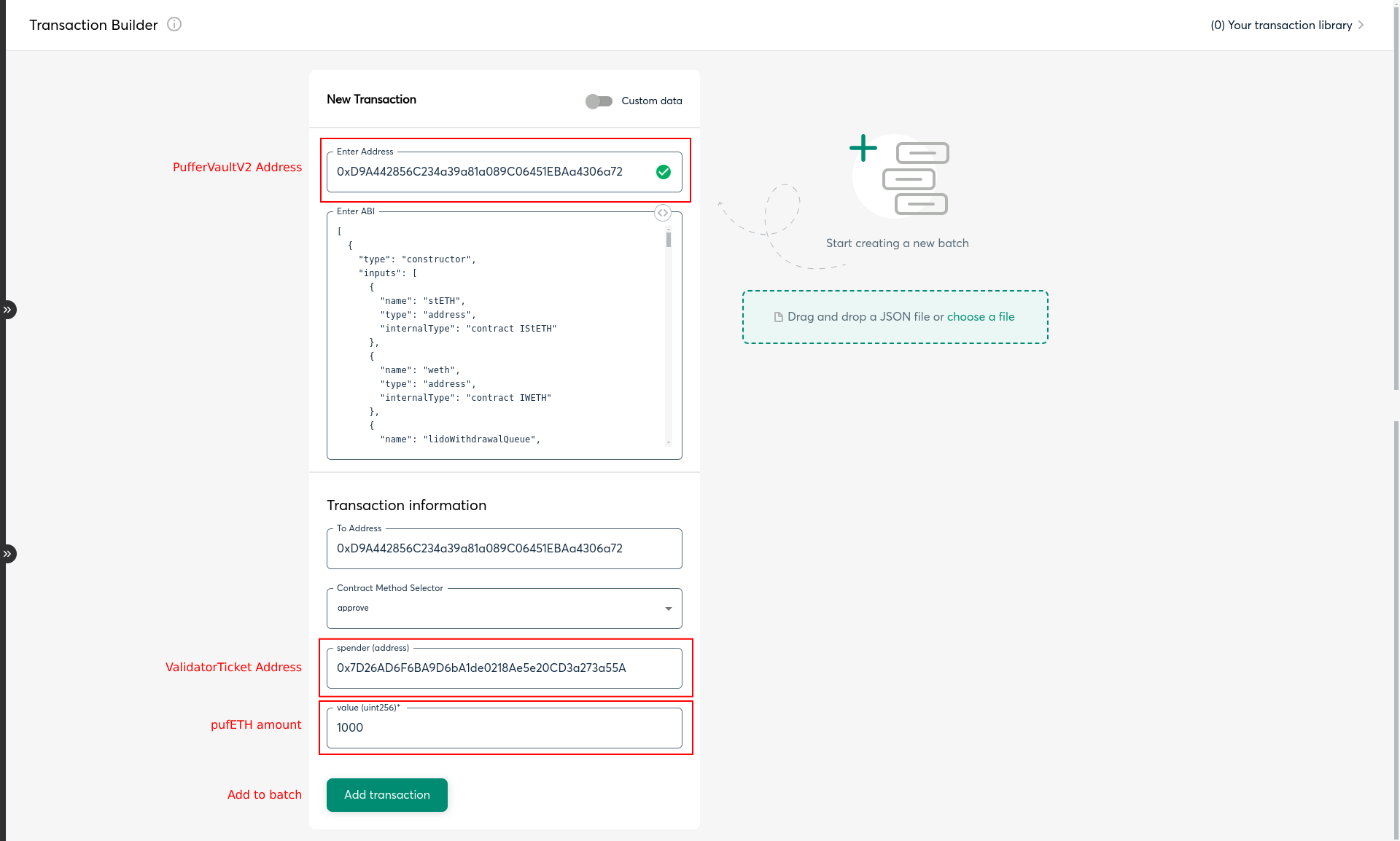This screenshot has height=841, width=1400.
Task: Click the ABI field decode/encode icon
Action: coord(662,212)
